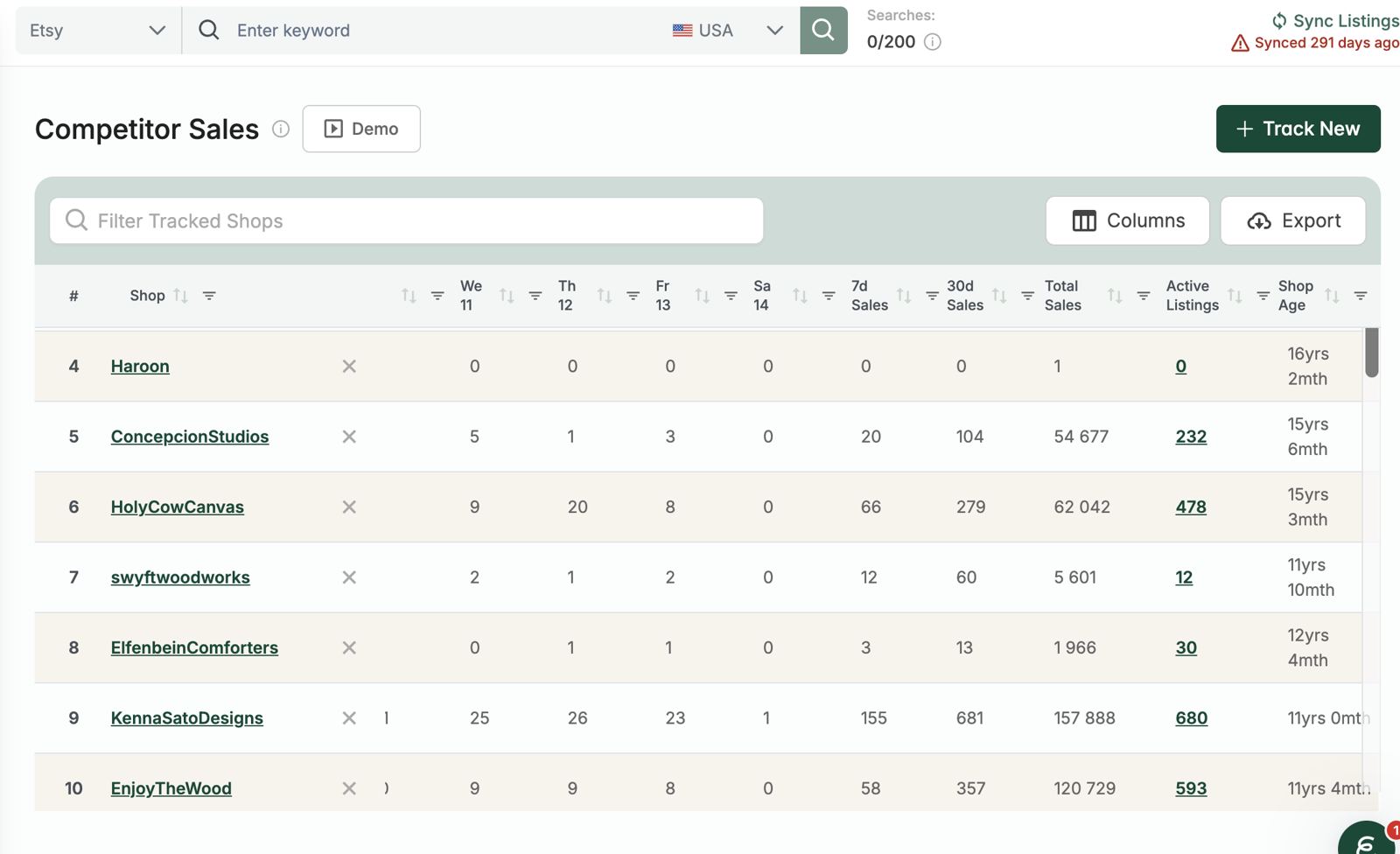Open the Columns selector
Viewport: 1400px width, 854px height.
click(1128, 220)
